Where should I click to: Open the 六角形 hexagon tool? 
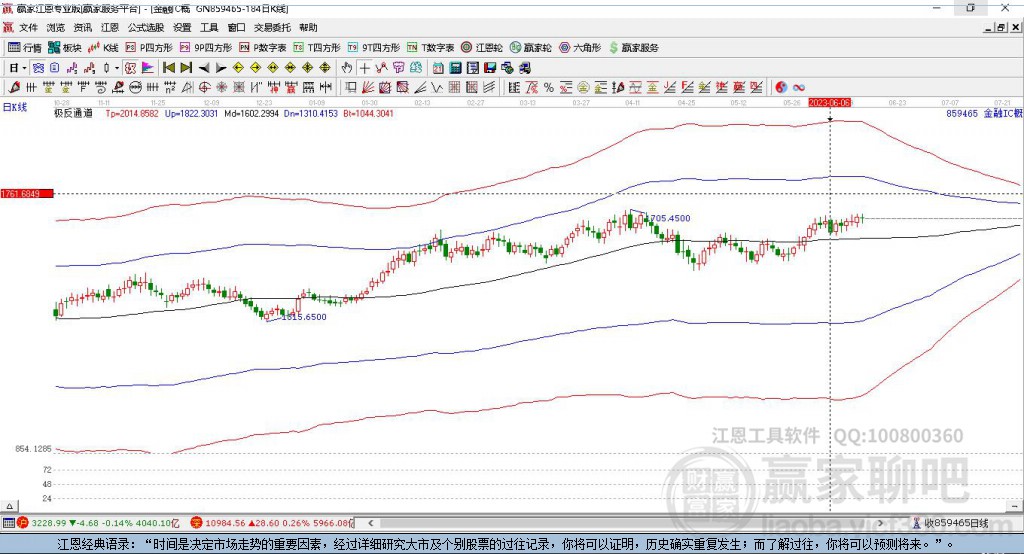580,48
